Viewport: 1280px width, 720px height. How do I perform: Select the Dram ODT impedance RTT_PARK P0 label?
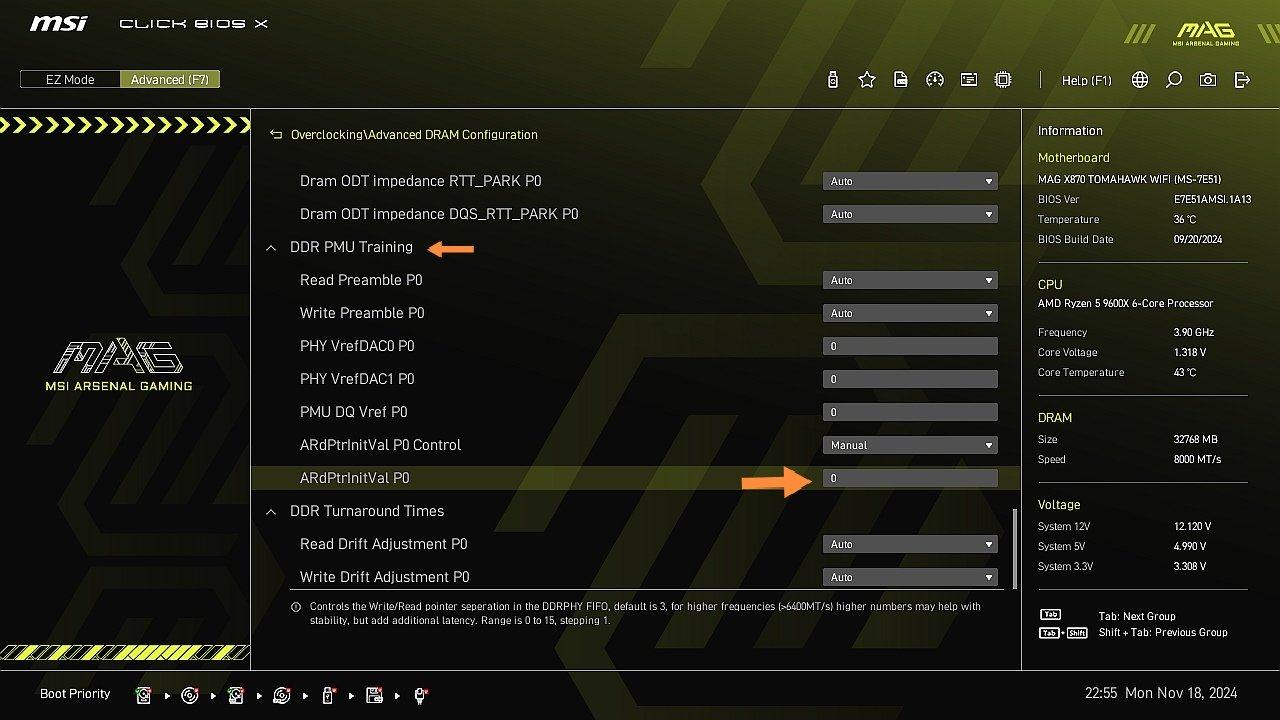point(421,181)
